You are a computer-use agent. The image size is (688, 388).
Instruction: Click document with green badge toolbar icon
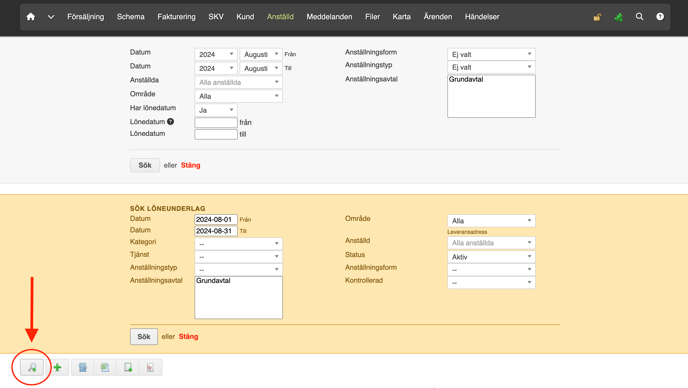coord(128,367)
